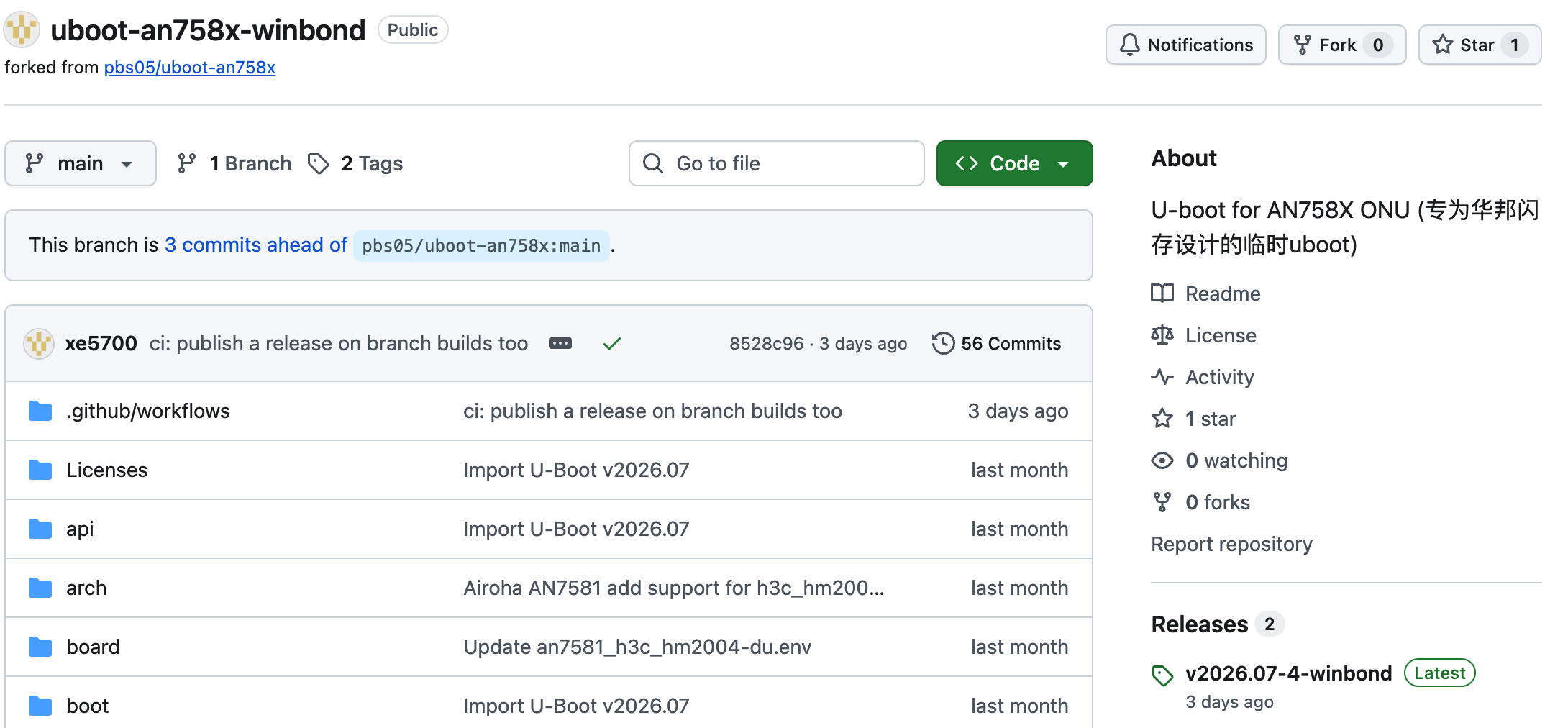The width and height of the screenshot is (1568, 728).
Task: Open the arch folder
Action: (86, 588)
